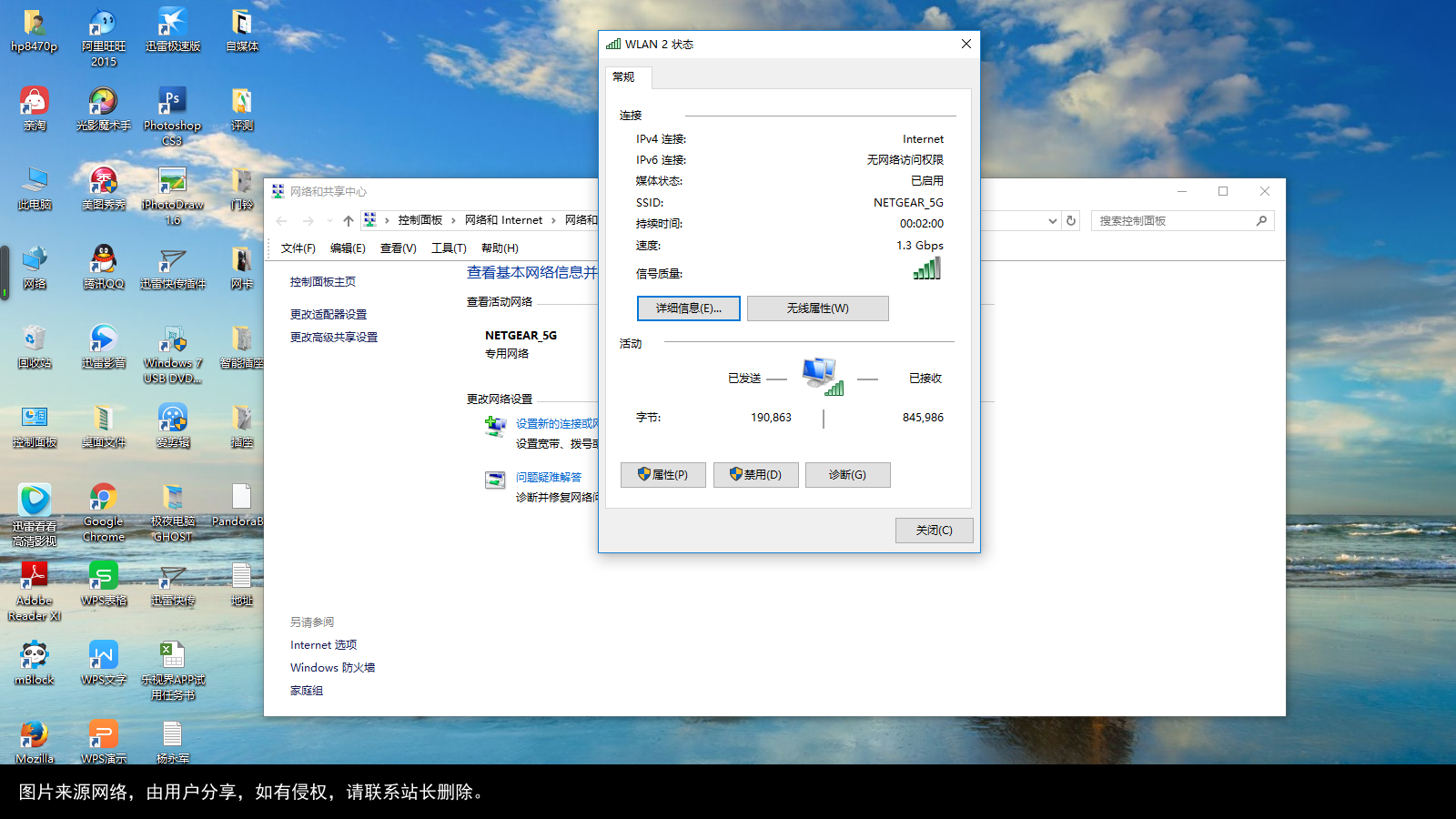Image resolution: width=1456 pixels, height=819 pixels.
Task: Disable the adapter via 禁用(D)
Action: point(755,474)
